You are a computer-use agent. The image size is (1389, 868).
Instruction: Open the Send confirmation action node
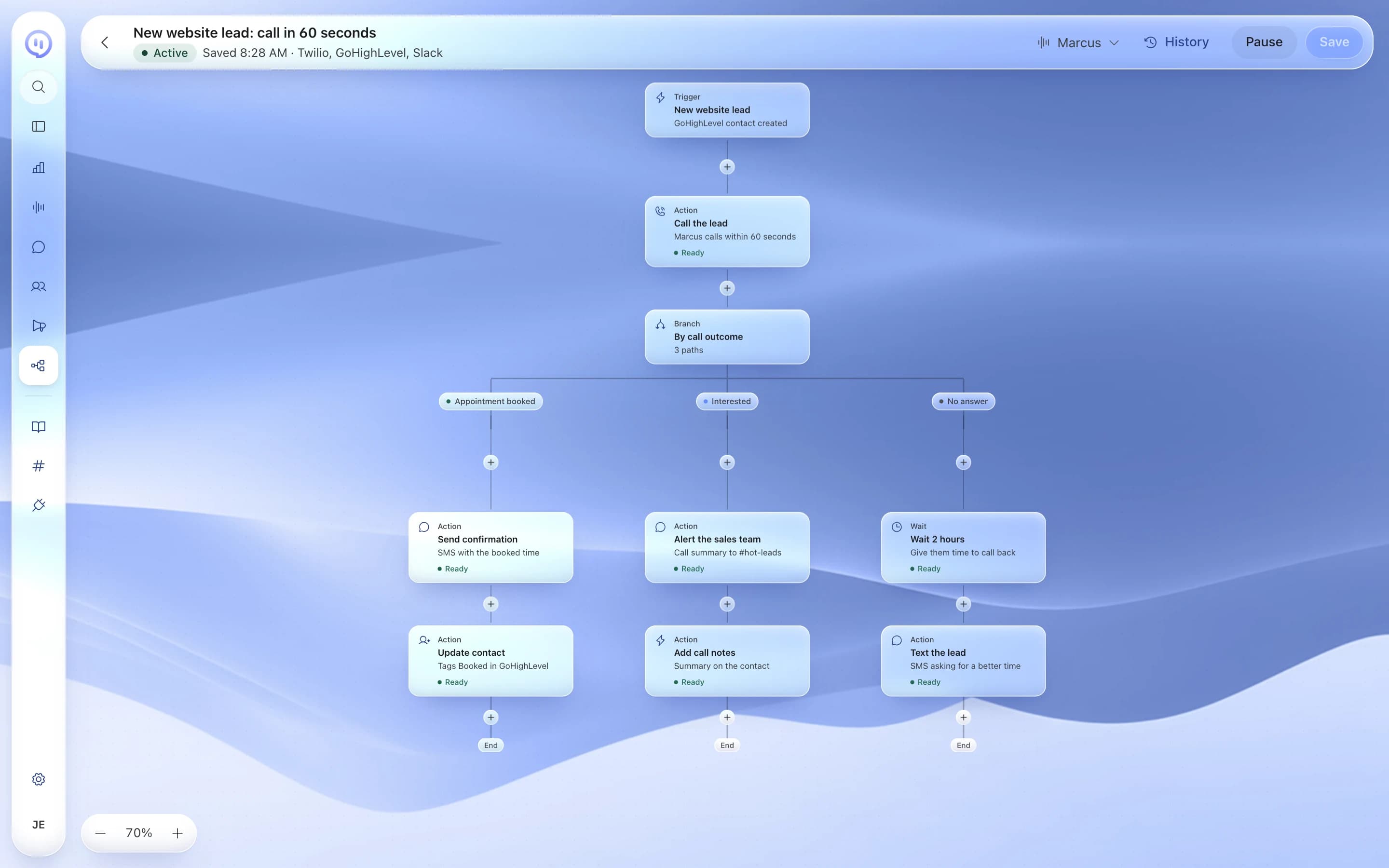(491, 548)
